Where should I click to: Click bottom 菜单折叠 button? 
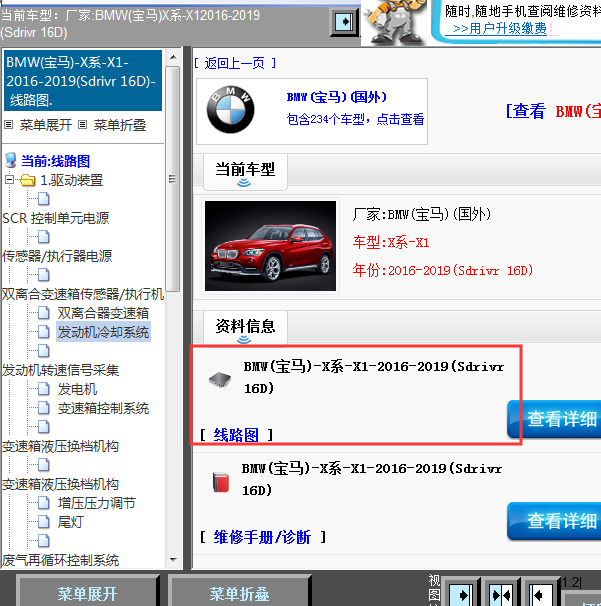[239, 593]
